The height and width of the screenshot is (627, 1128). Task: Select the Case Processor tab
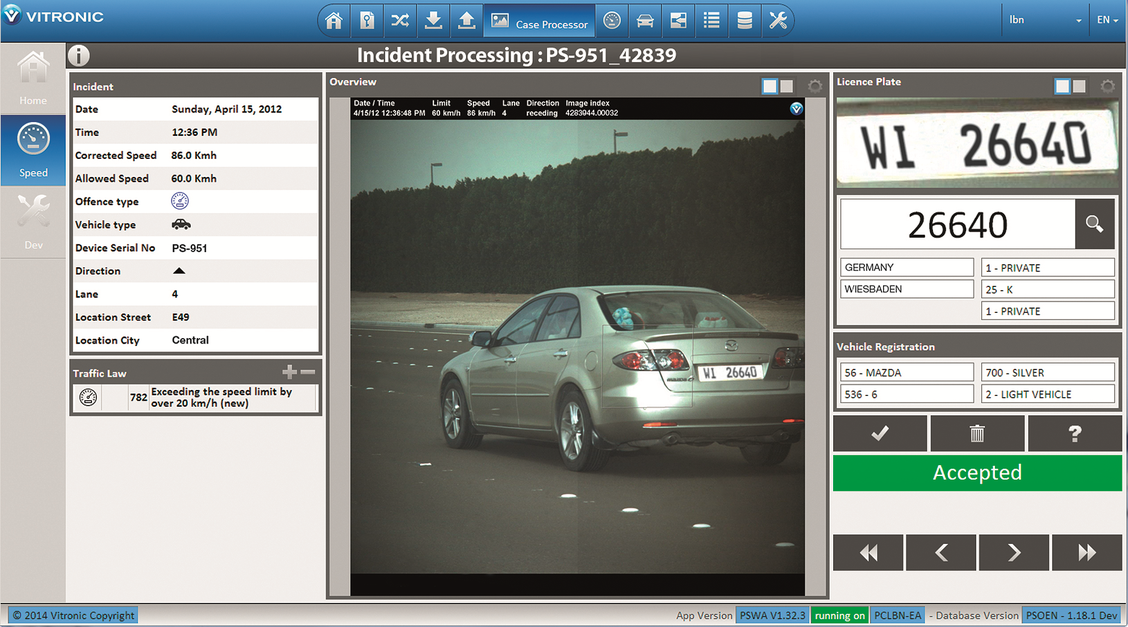point(540,21)
